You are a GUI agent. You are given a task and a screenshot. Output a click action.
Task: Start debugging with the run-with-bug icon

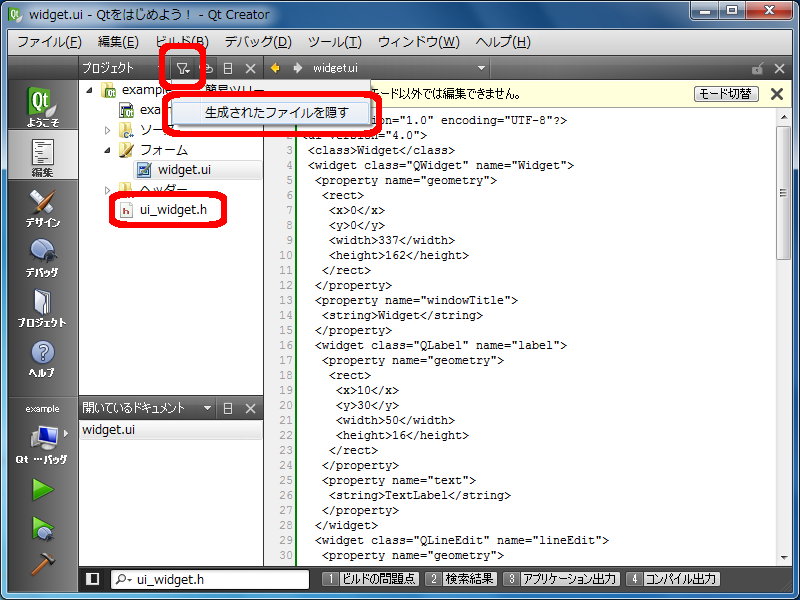coord(42,527)
